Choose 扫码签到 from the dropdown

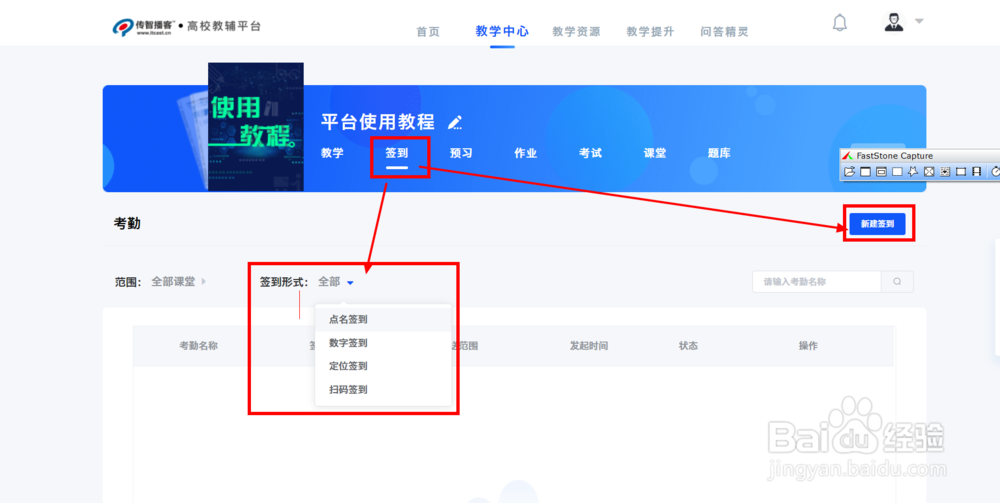click(x=383, y=390)
